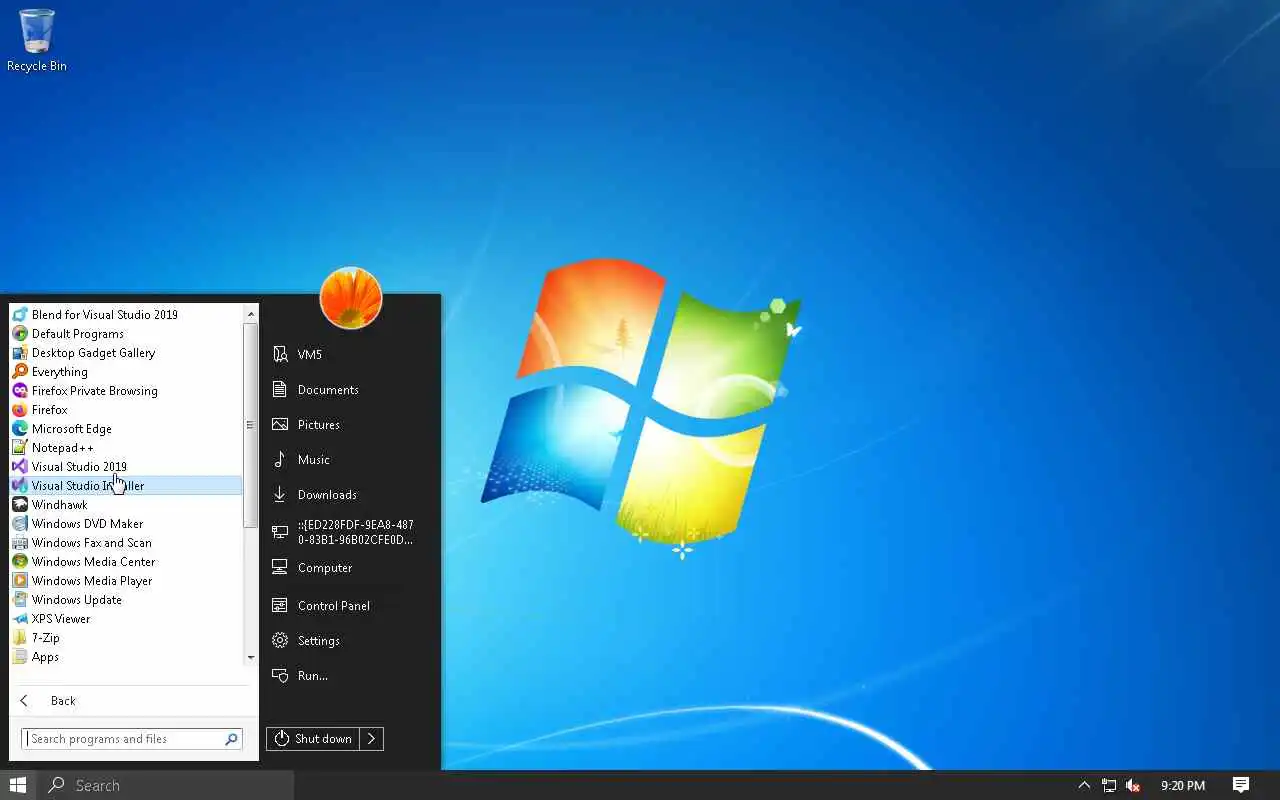The image size is (1280, 800).
Task: Open Settings from the start menu
Action: (350, 640)
